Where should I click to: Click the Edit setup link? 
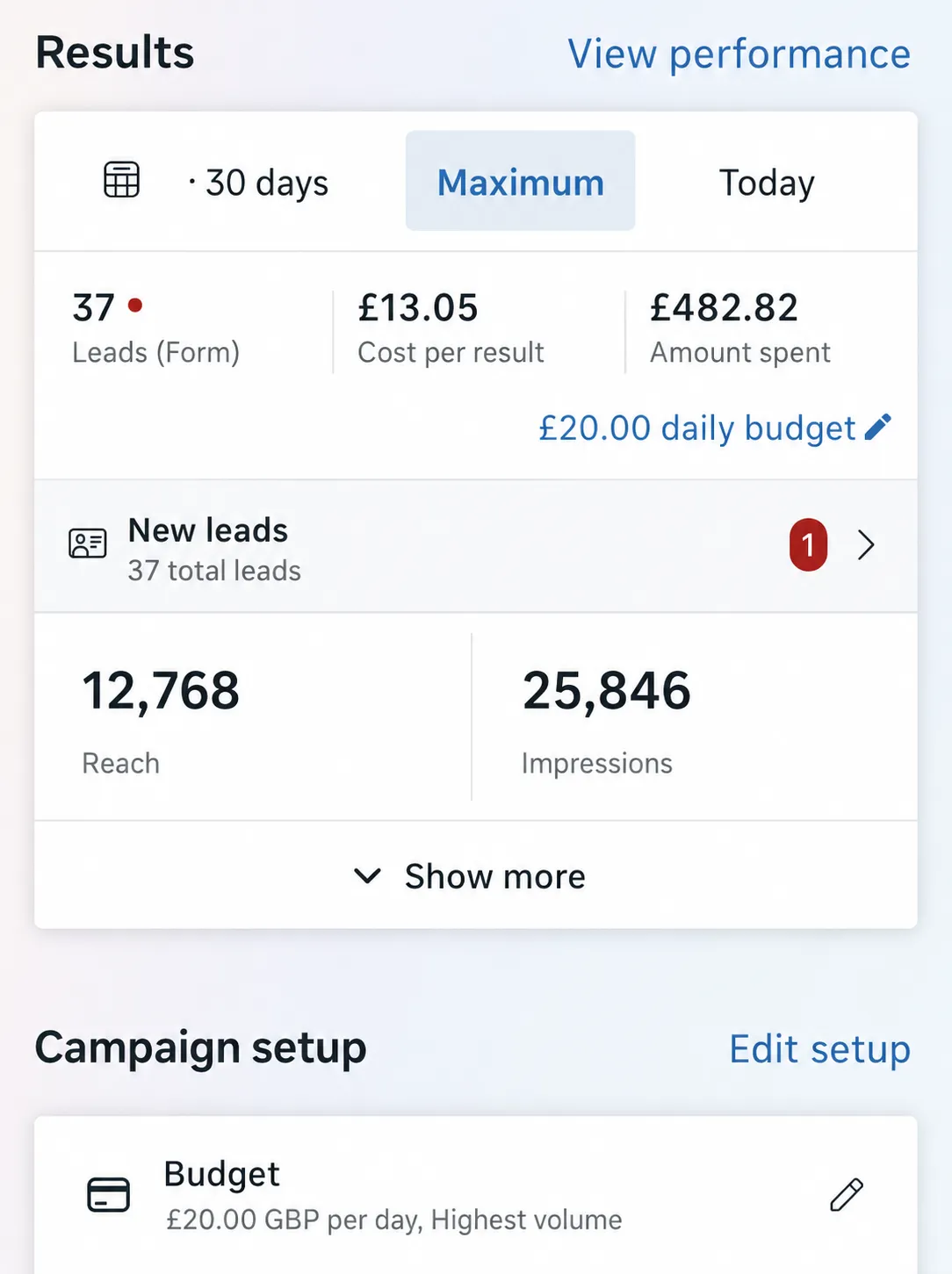[x=819, y=1049]
